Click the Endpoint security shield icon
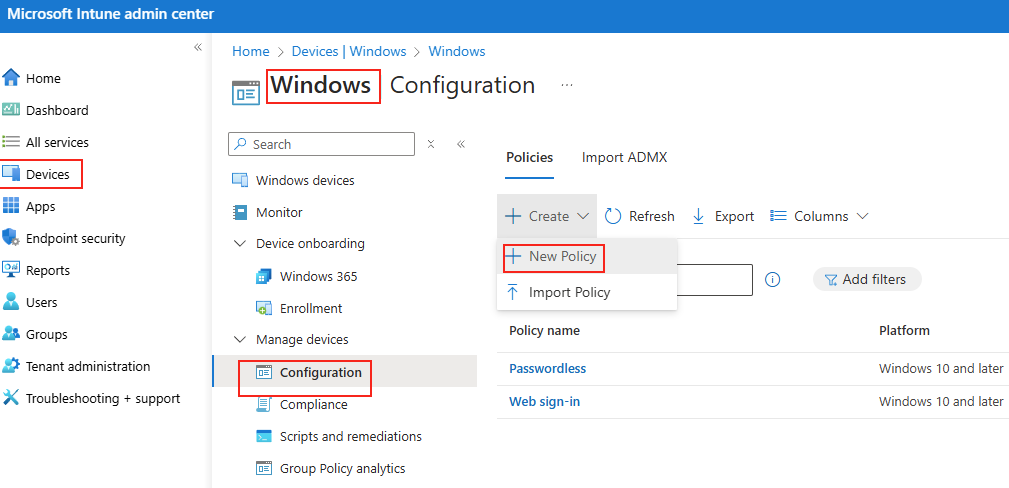 (11, 238)
